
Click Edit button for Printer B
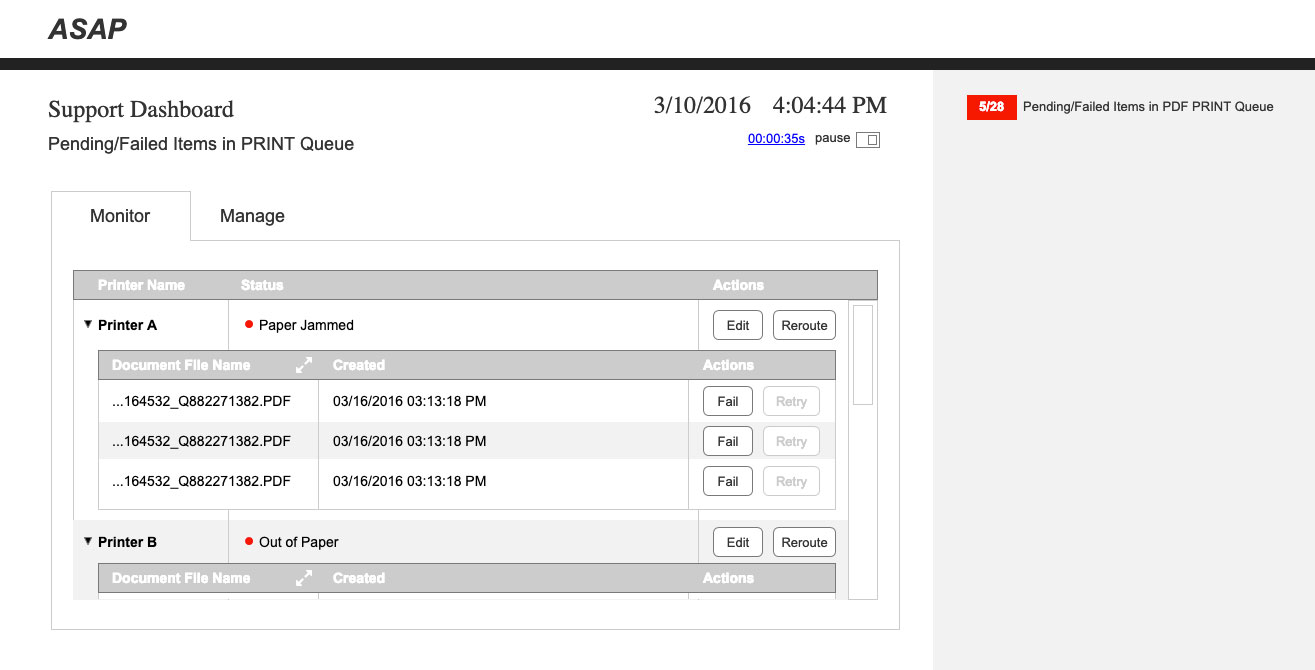[x=738, y=542]
